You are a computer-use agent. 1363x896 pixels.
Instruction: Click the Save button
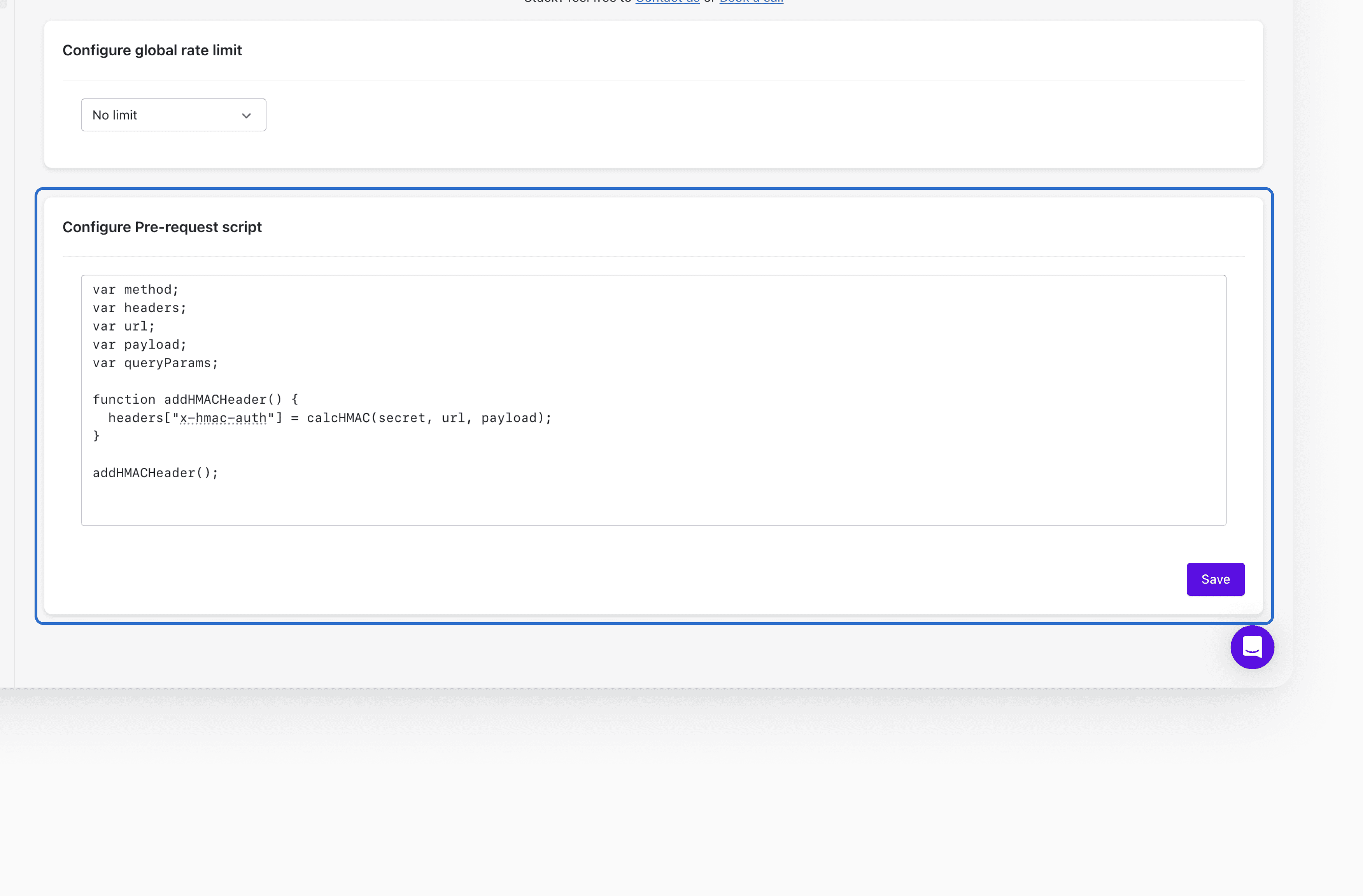tap(1215, 579)
